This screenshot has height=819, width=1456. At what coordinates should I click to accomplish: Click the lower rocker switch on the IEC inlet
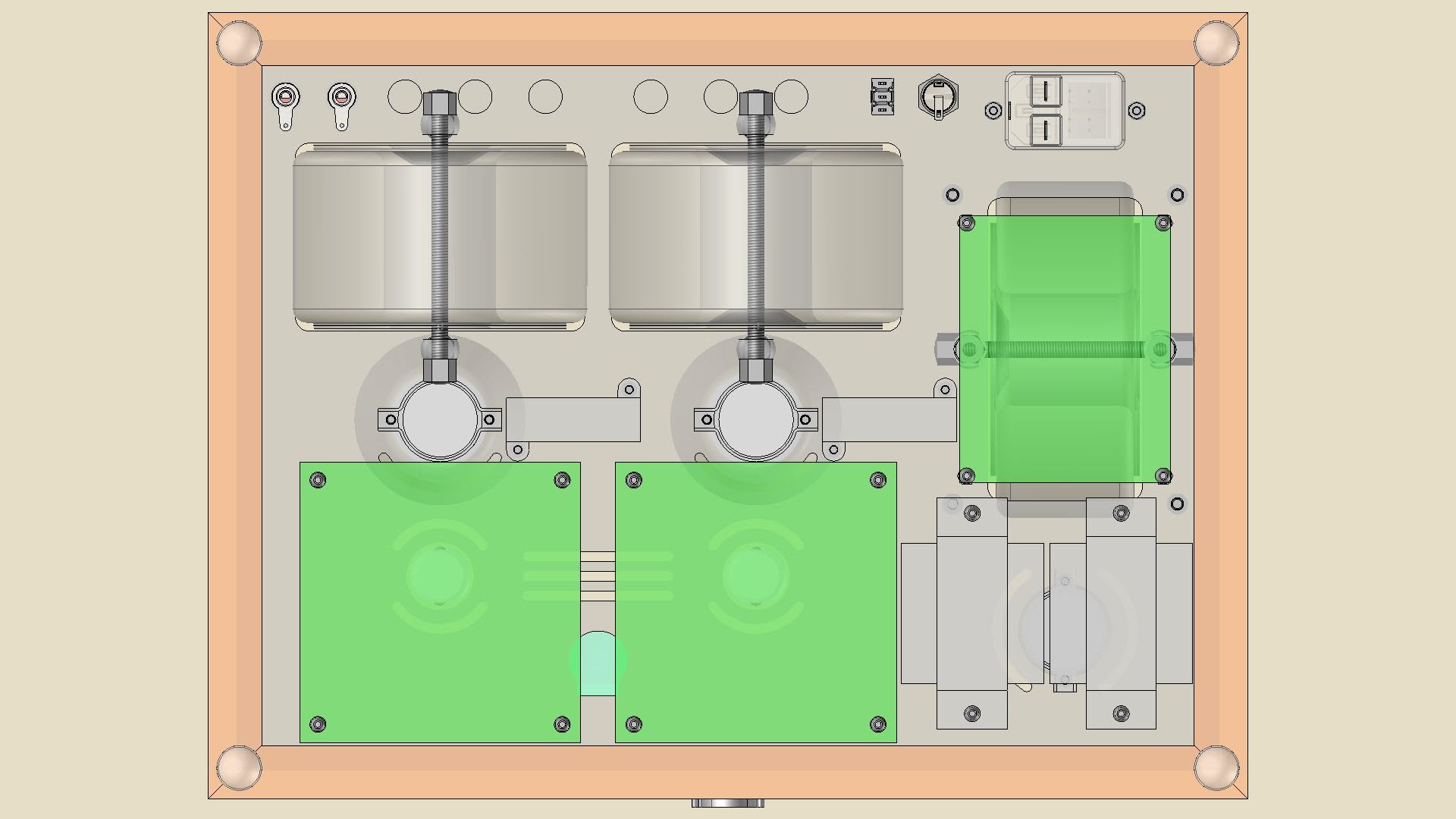[1046, 129]
